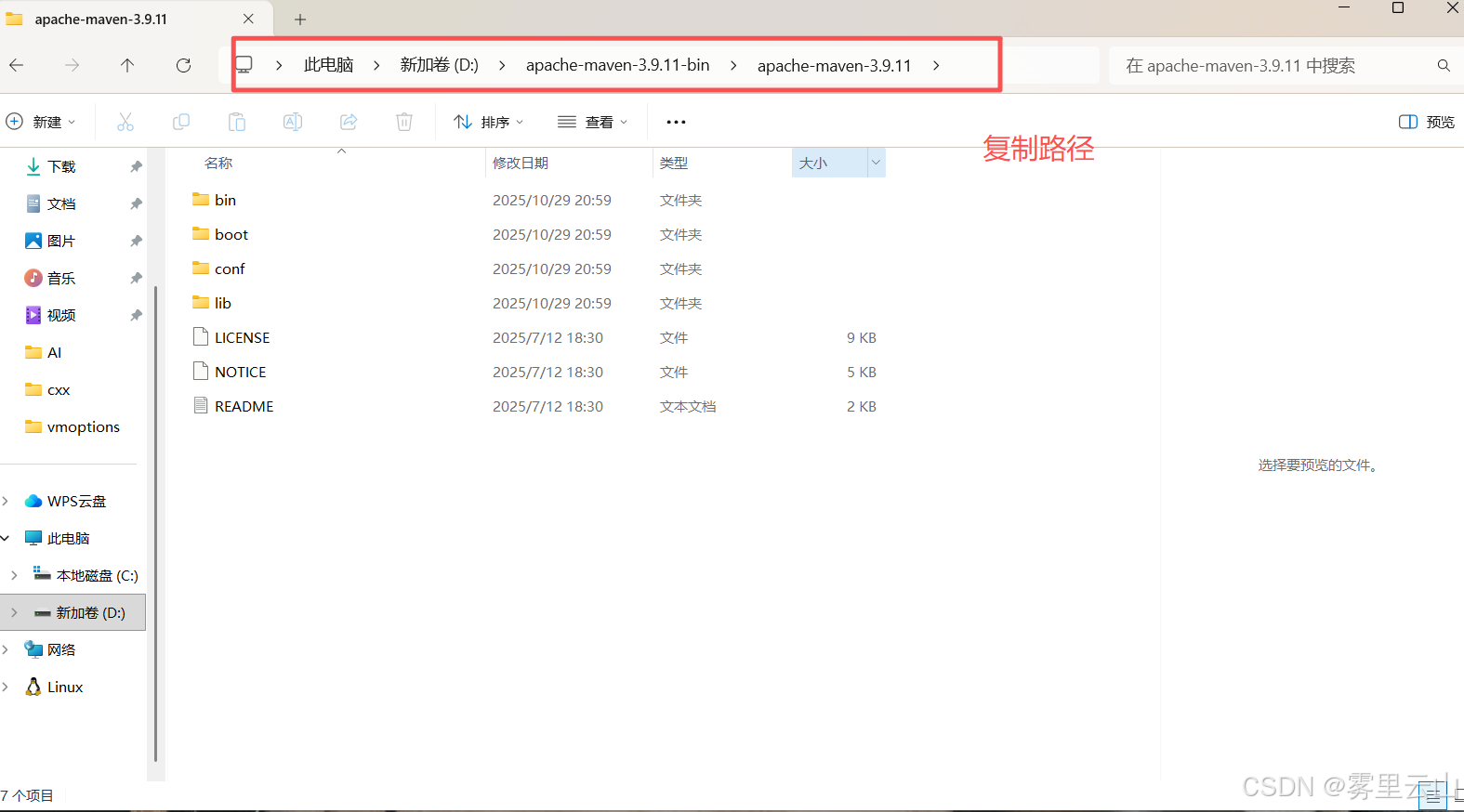1464x812 pixels.
Task: Click apache-maven-3.9.11-bin breadcrumb segment
Action: pyautogui.click(x=617, y=65)
